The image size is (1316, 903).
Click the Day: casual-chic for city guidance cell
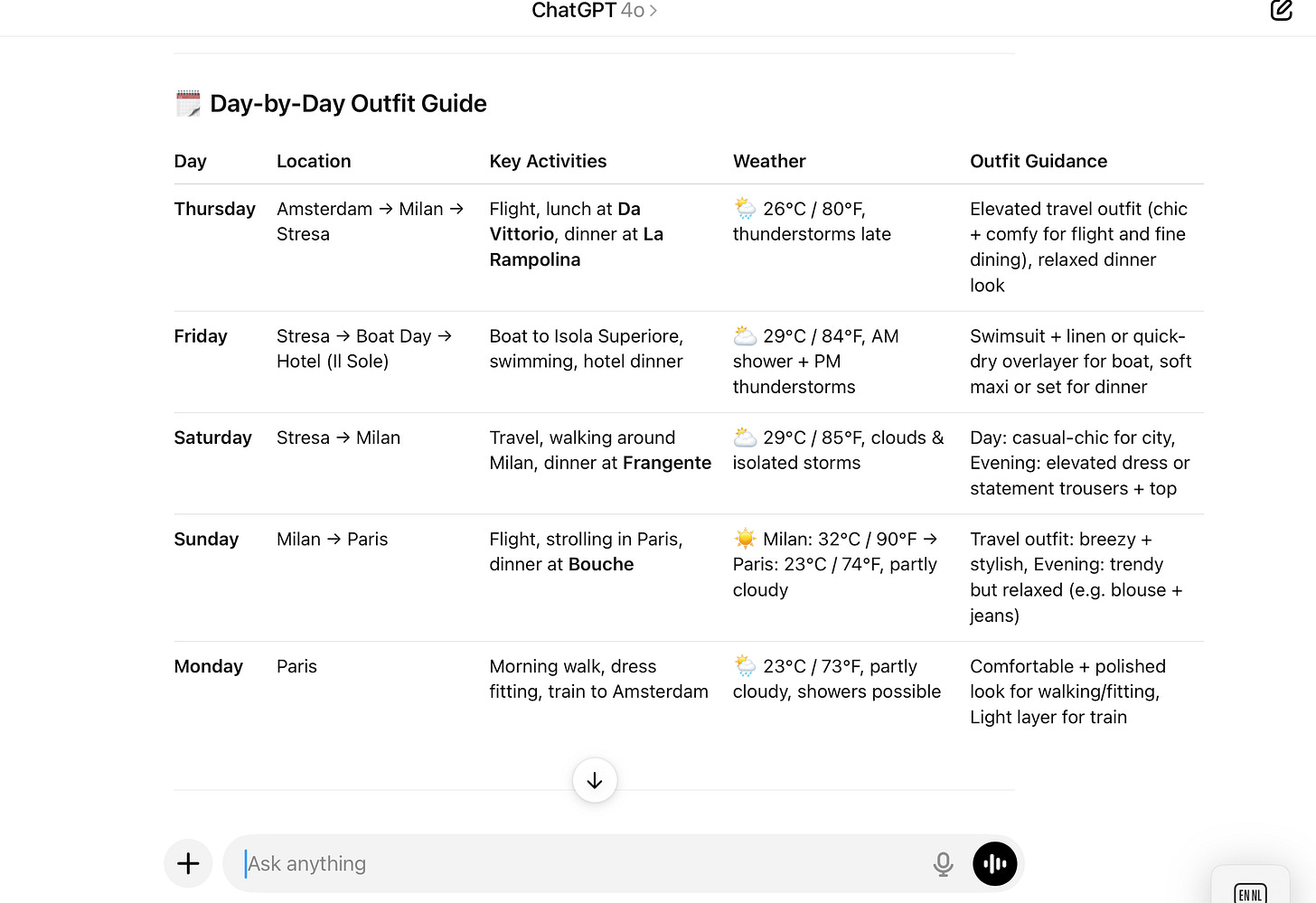[x=1079, y=463]
